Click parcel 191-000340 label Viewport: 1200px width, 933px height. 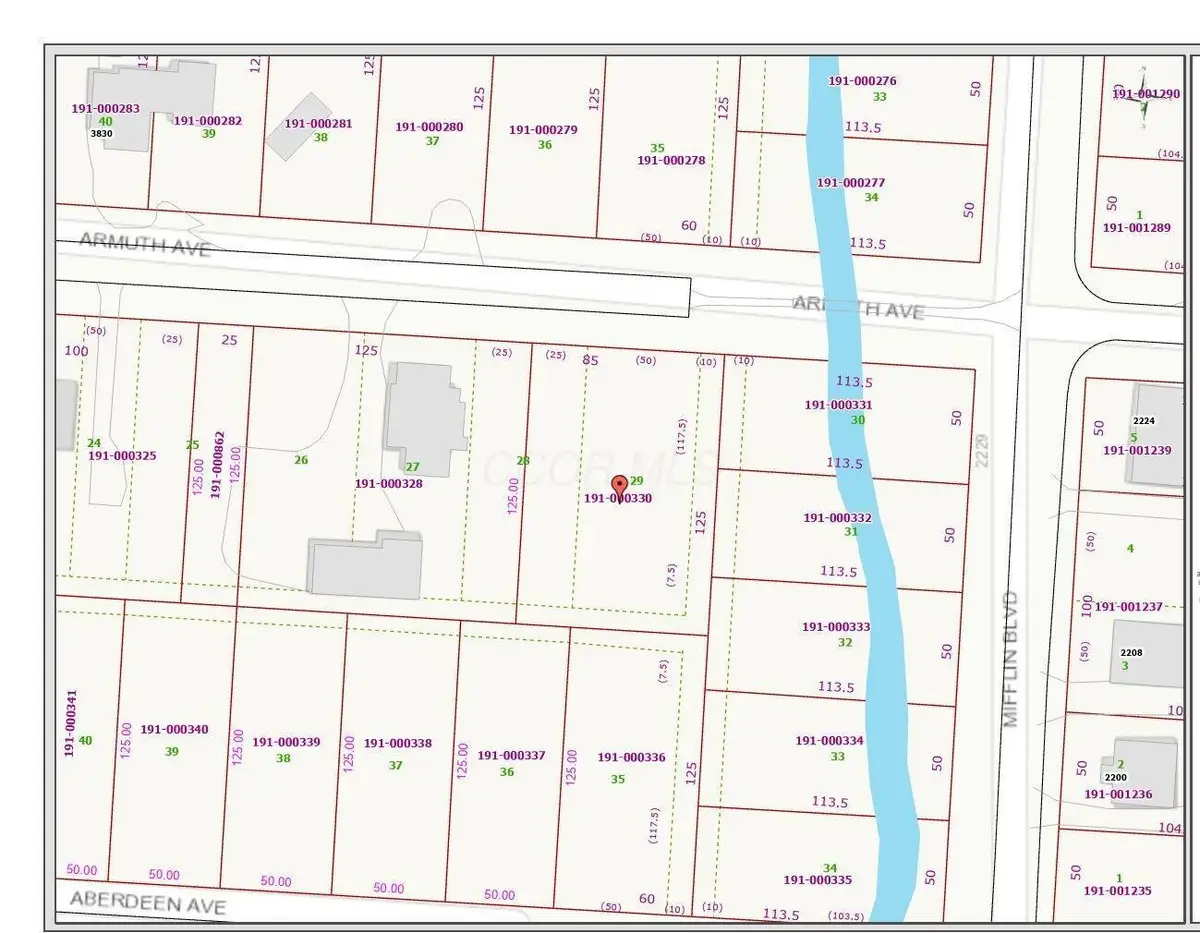coord(175,730)
